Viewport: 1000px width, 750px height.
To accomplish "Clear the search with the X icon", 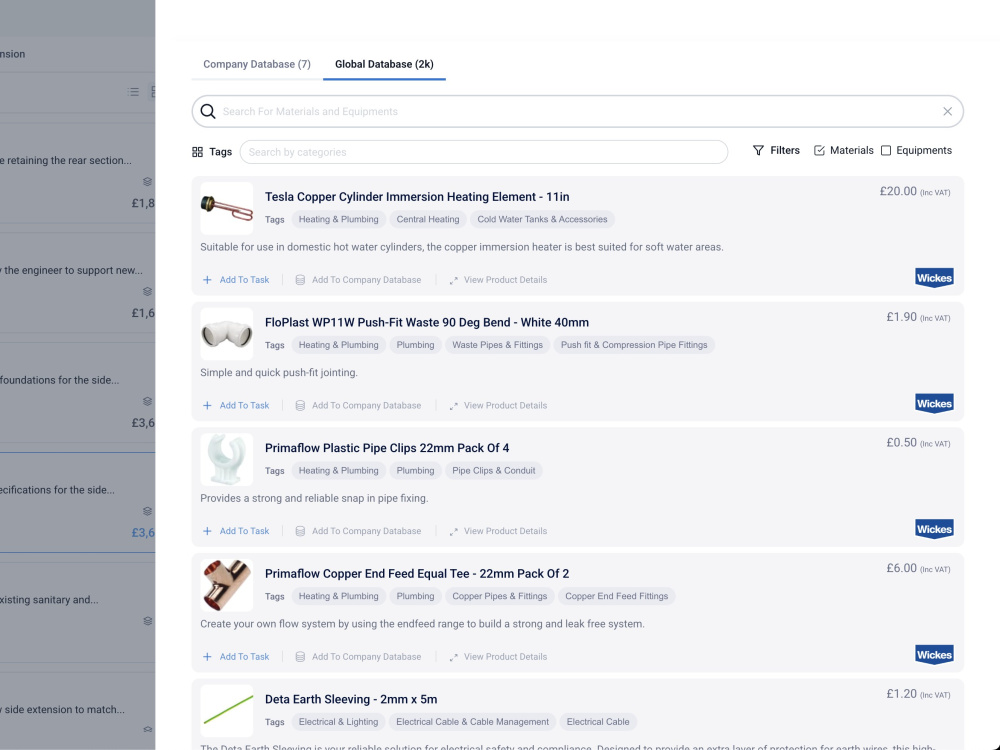I will click(947, 112).
